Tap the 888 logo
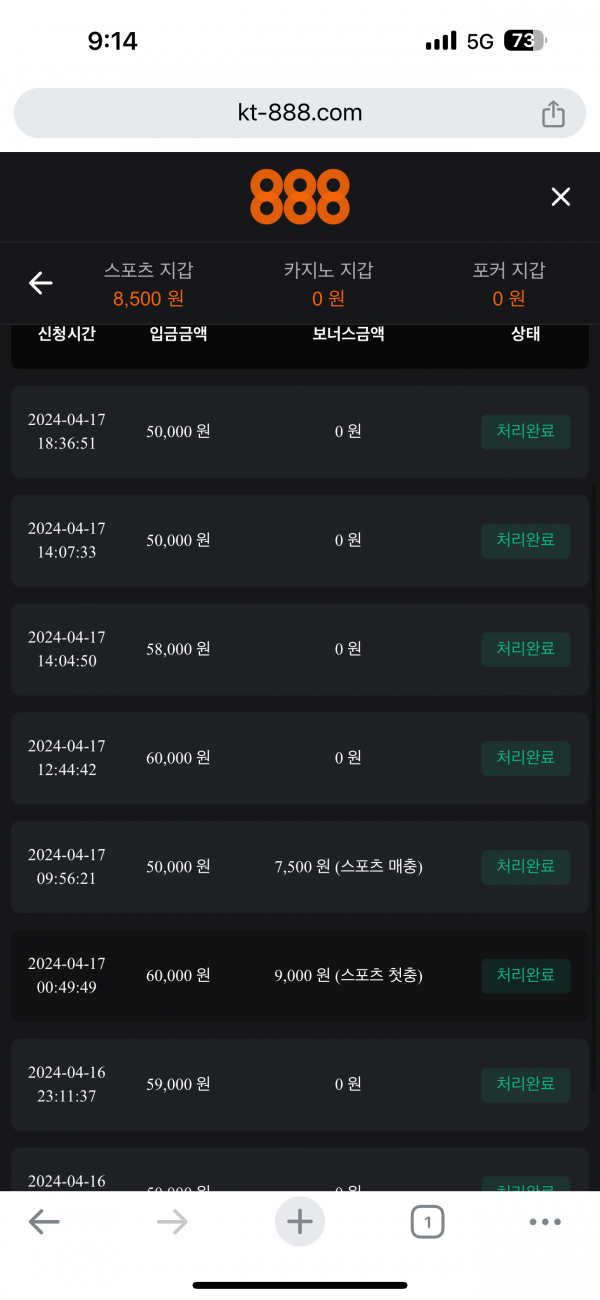 (300, 197)
